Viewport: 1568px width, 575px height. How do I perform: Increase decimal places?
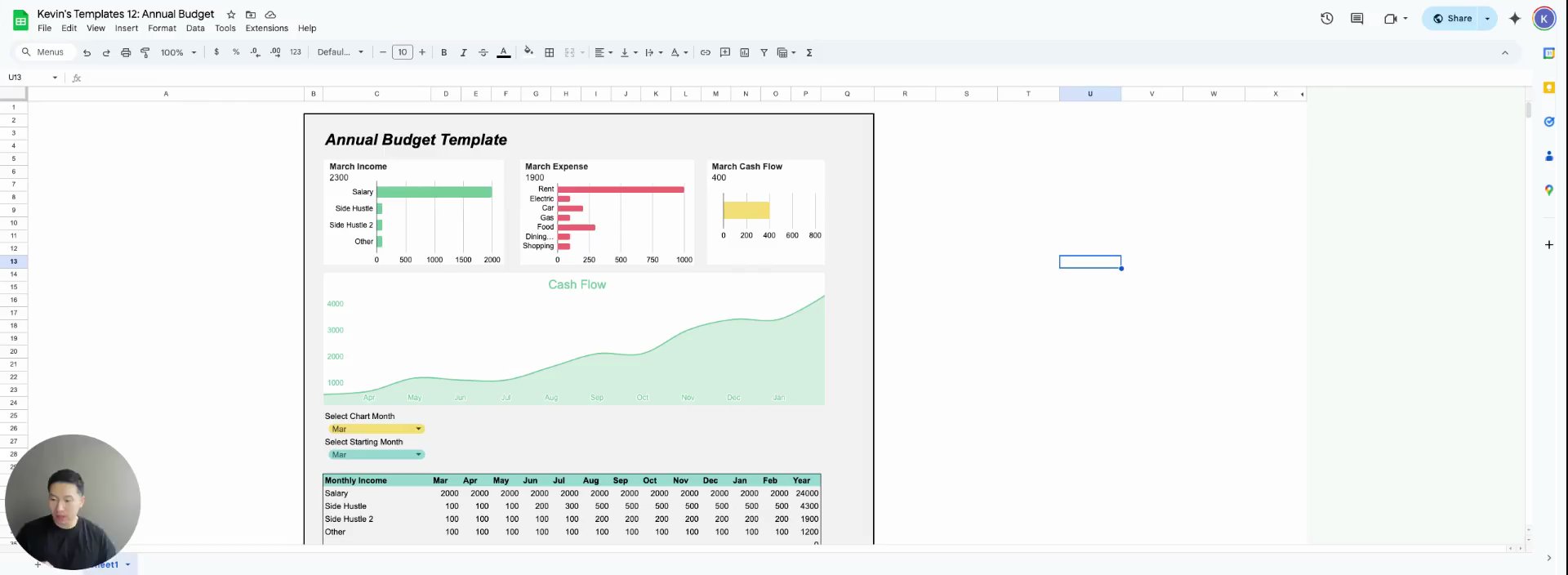(x=275, y=52)
